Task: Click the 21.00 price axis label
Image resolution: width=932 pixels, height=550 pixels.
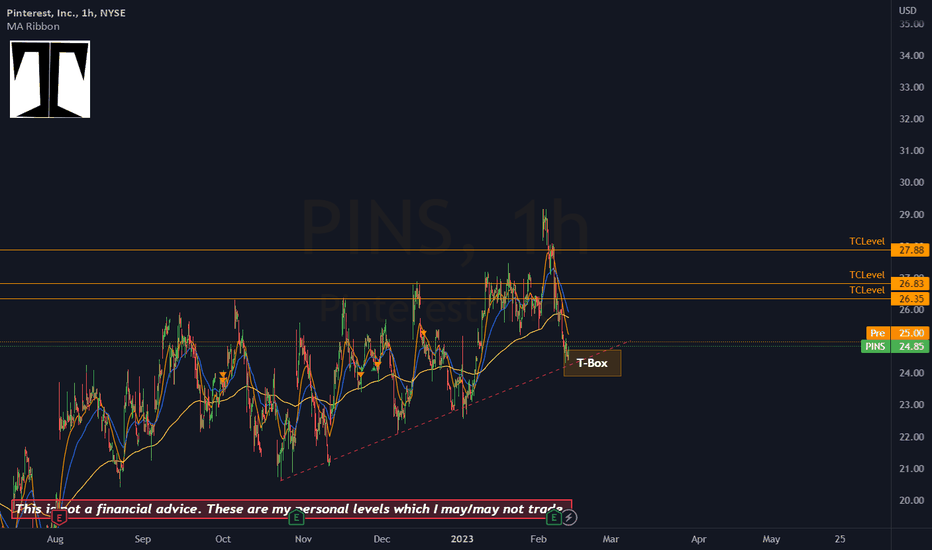Action: point(911,469)
